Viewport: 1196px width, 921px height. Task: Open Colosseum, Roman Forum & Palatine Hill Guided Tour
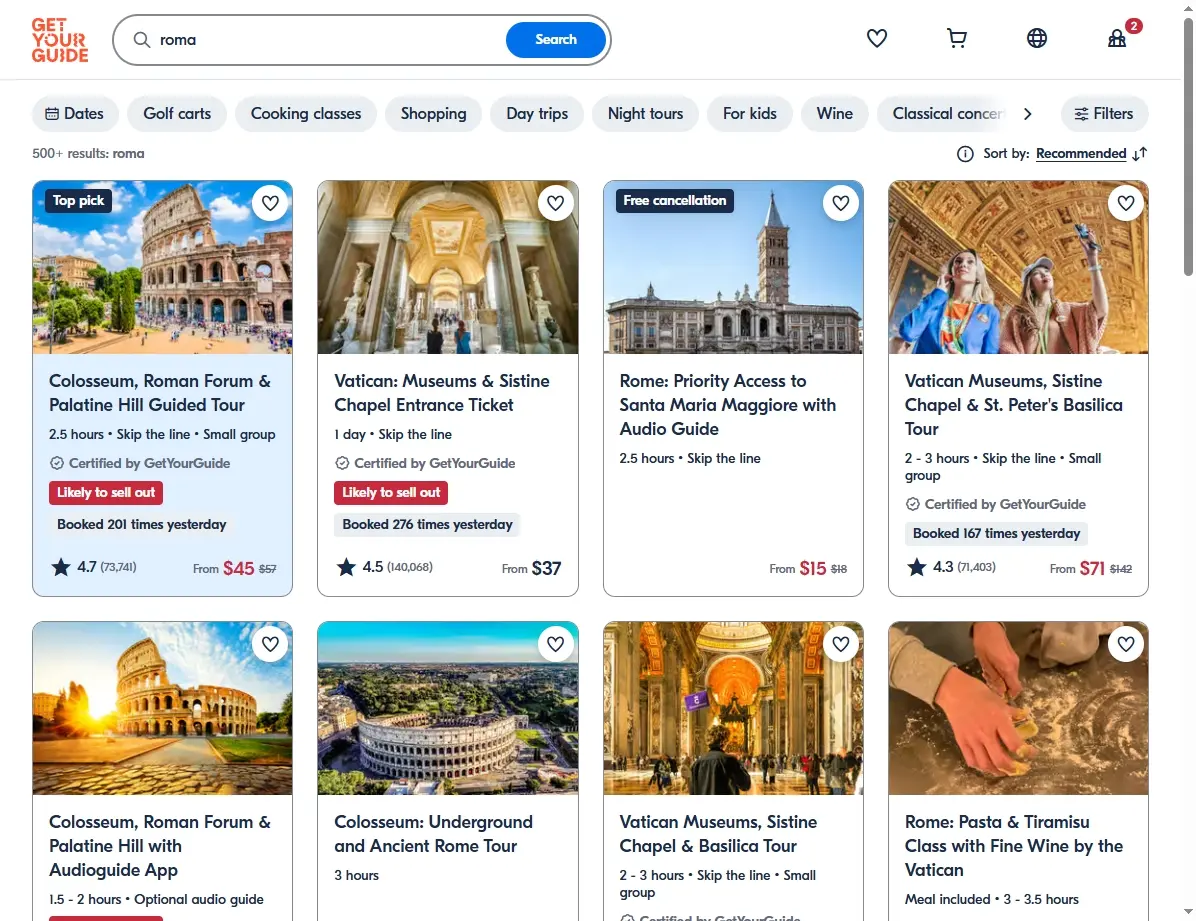(159, 393)
